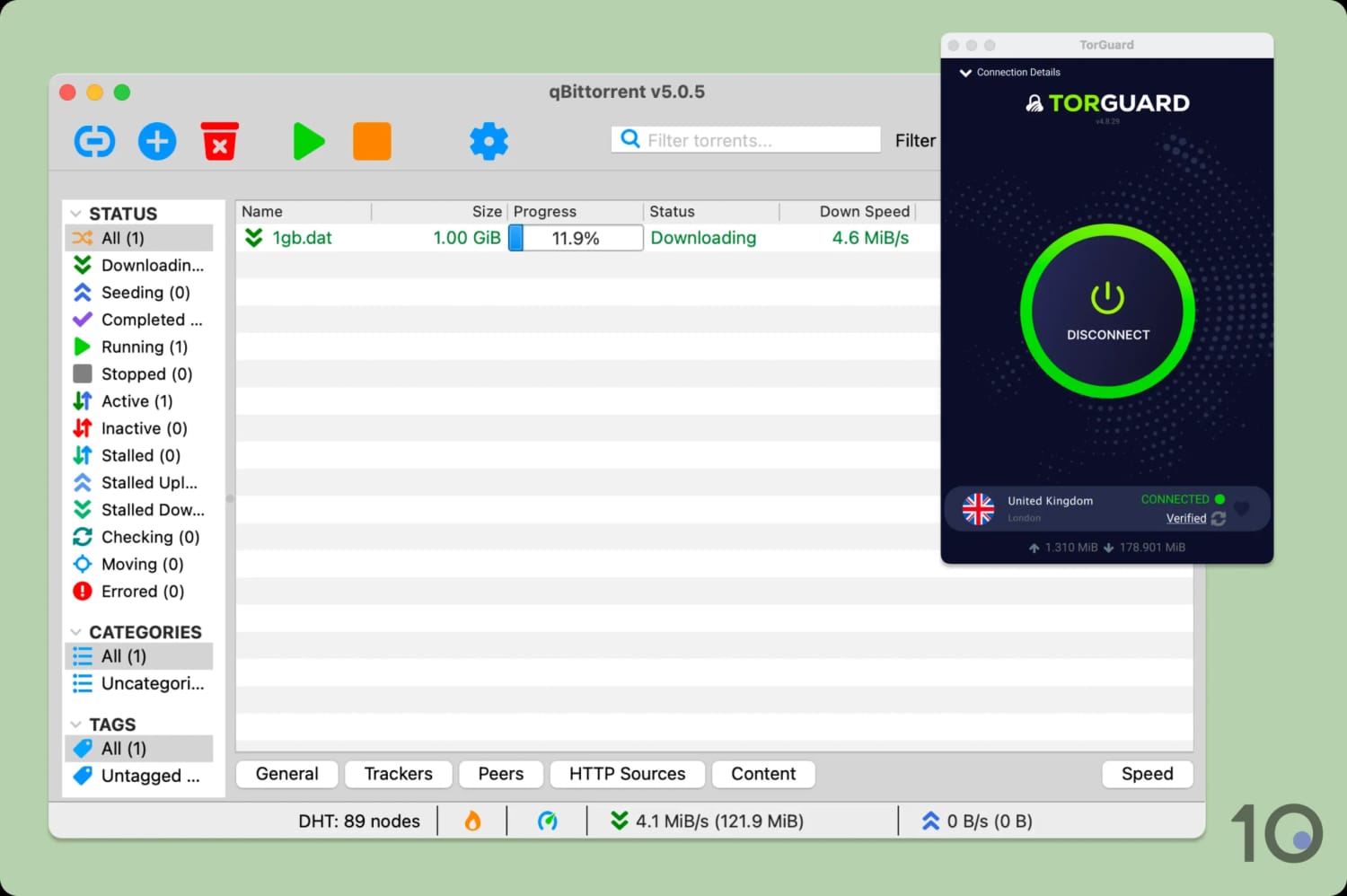Toggle alternative speed limits speedometer
Image resolution: width=1347 pixels, height=896 pixels.
(x=549, y=820)
